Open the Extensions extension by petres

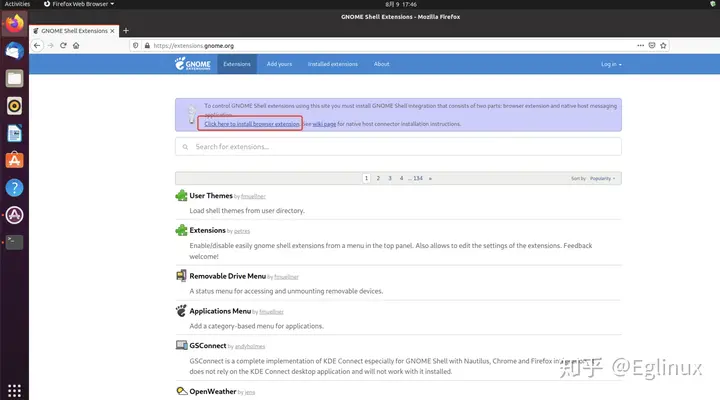pos(207,230)
